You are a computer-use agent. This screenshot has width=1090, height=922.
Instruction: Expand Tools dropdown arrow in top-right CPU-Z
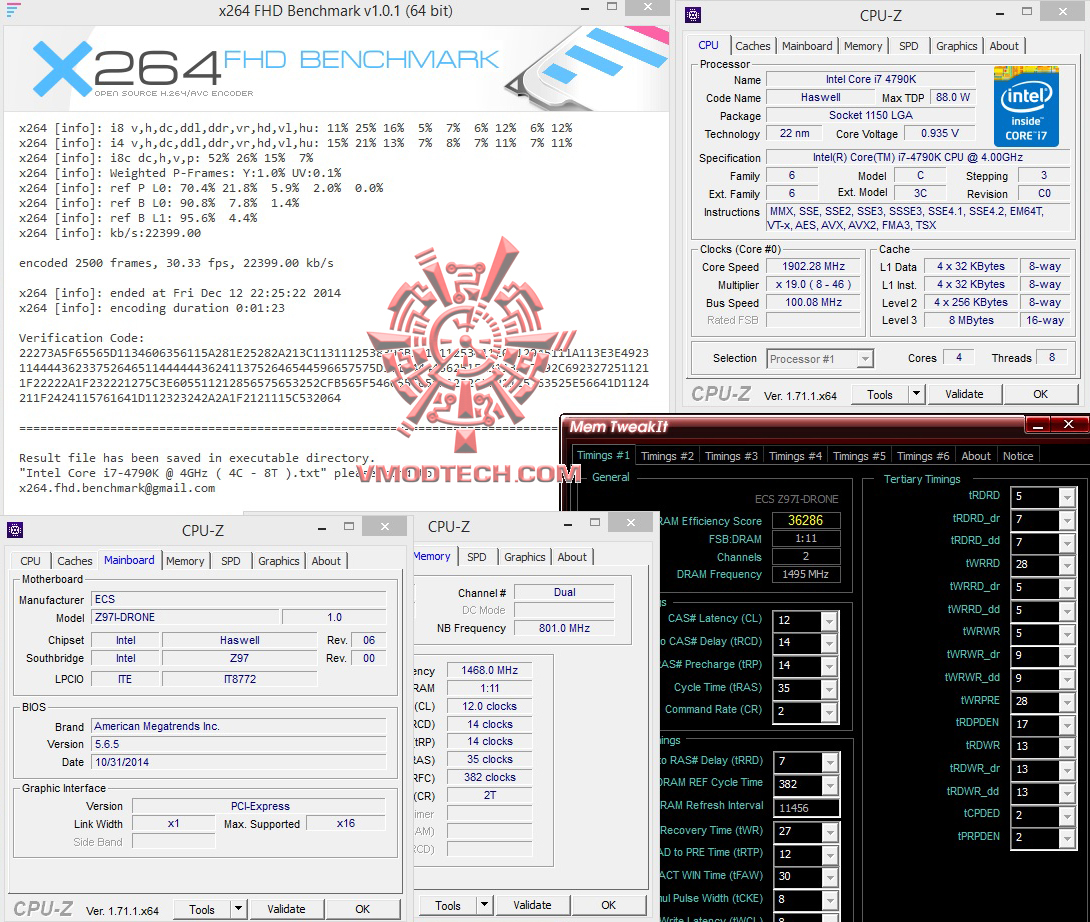(x=916, y=394)
